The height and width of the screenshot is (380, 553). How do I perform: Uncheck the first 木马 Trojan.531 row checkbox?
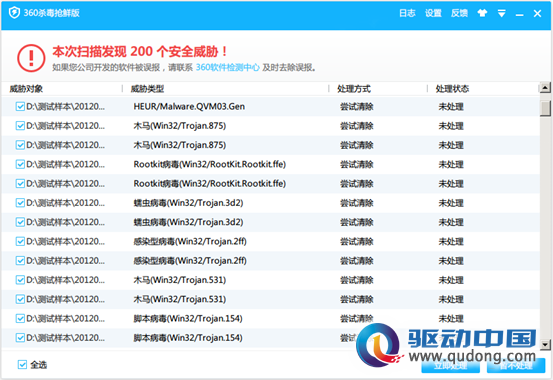pyautogui.click(x=20, y=280)
